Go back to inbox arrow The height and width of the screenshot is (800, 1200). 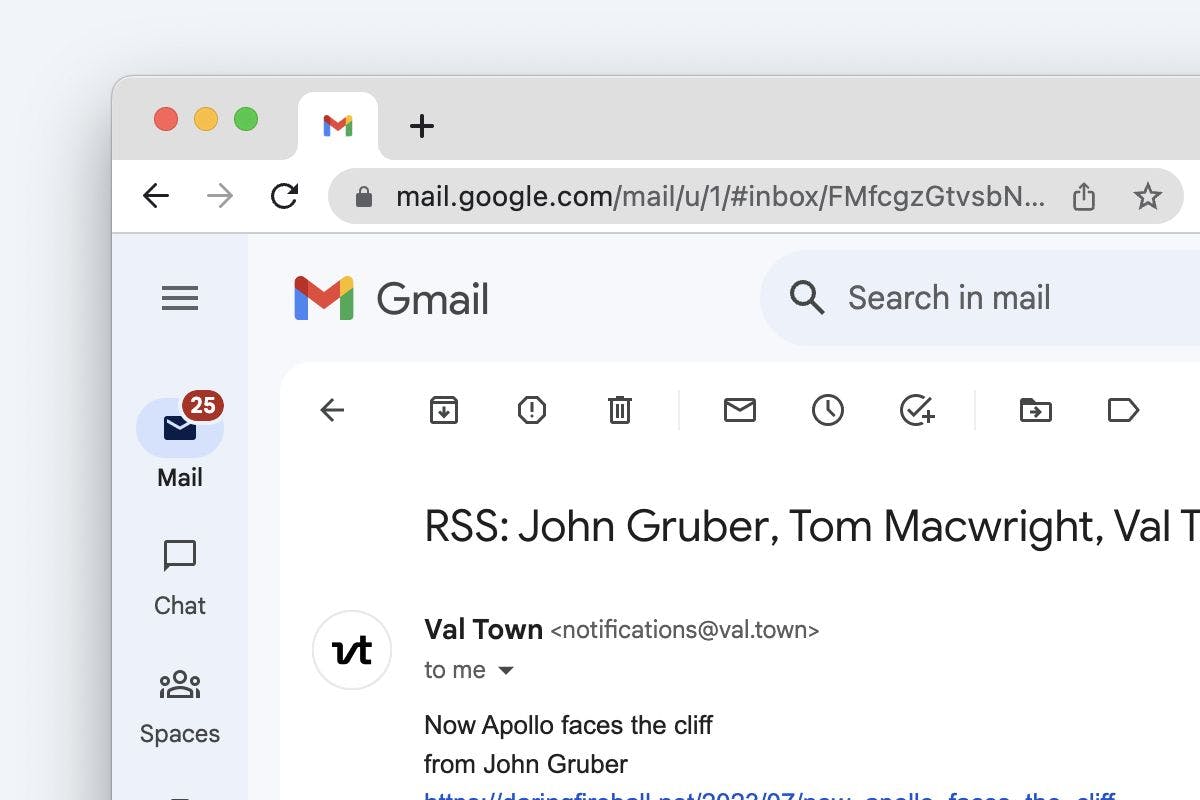(x=332, y=410)
